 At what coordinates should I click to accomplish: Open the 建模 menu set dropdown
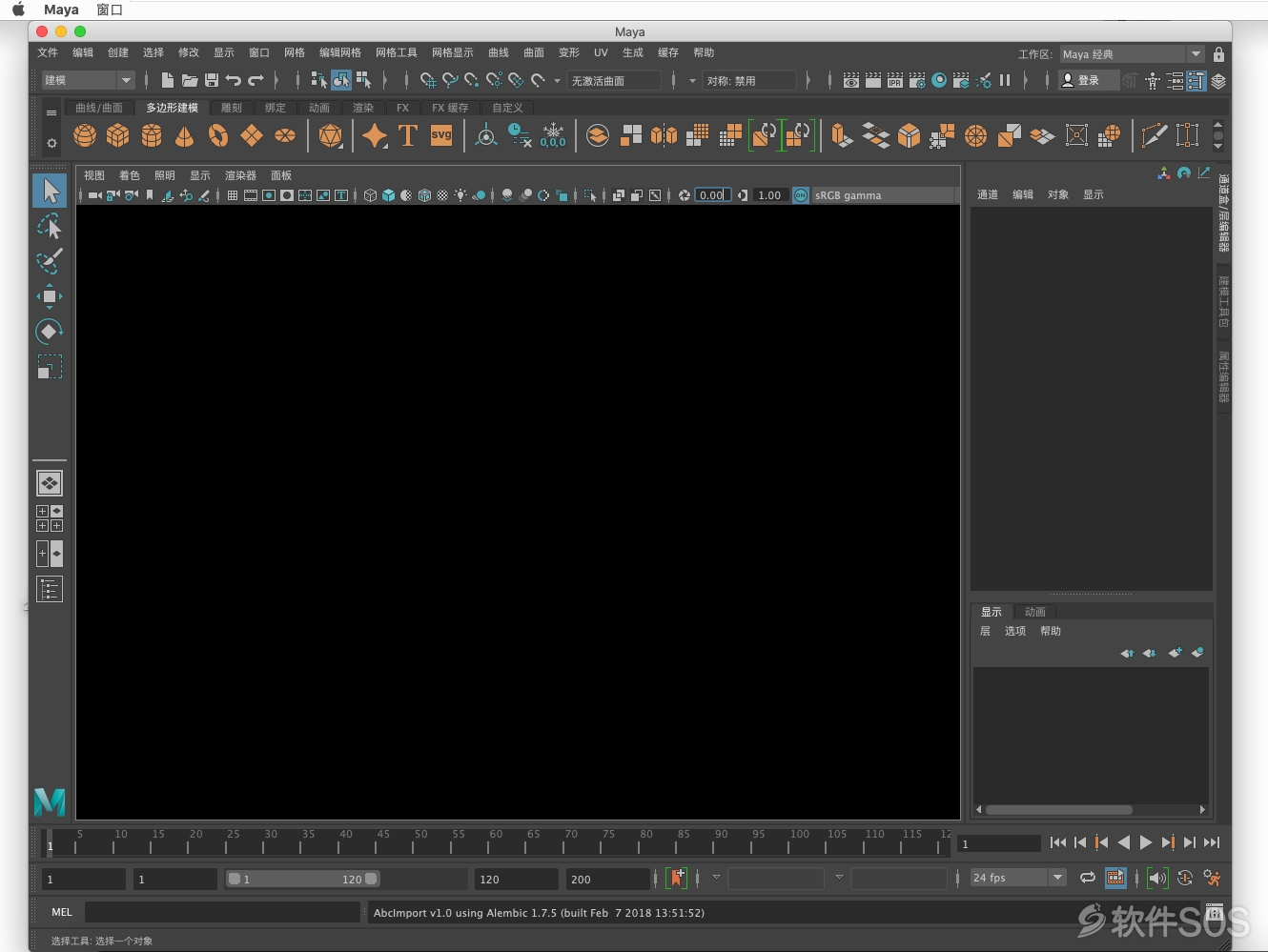89,80
